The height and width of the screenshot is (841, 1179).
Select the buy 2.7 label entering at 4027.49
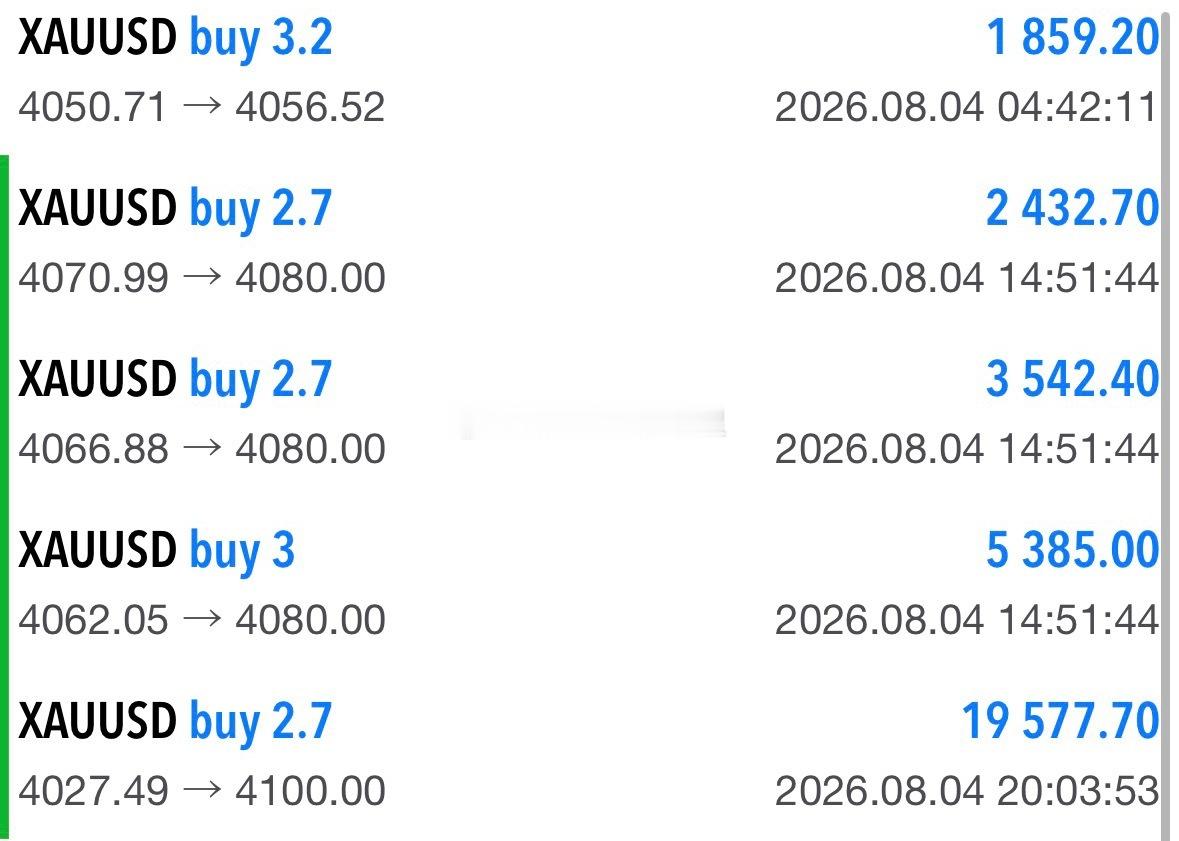tap(260, 722)
